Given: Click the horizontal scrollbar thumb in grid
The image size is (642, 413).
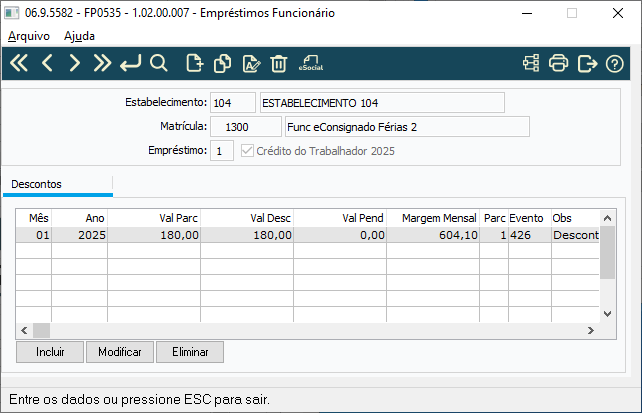Looking at the screenshot, I should point(41,330).
